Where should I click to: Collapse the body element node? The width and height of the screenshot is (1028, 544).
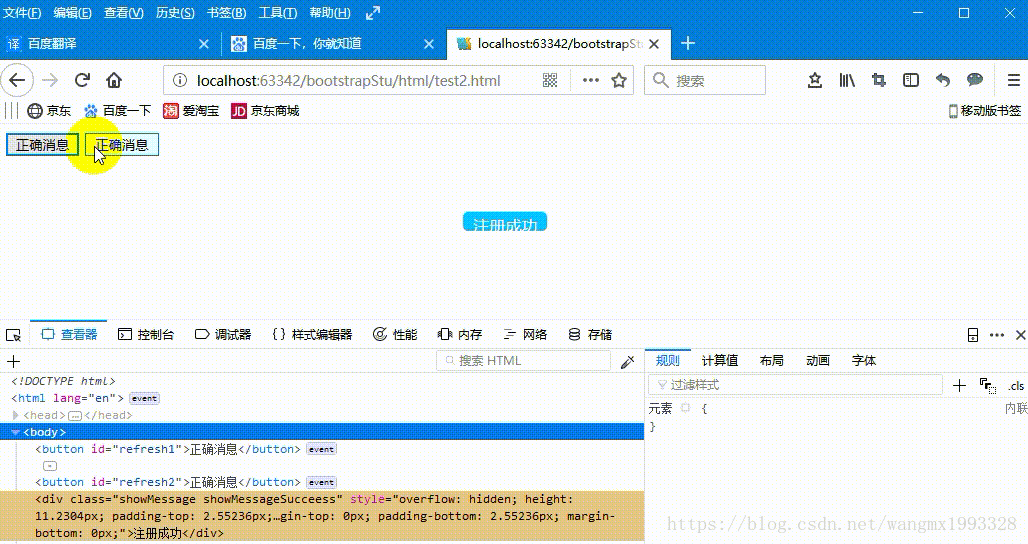[x=15, y=432]
